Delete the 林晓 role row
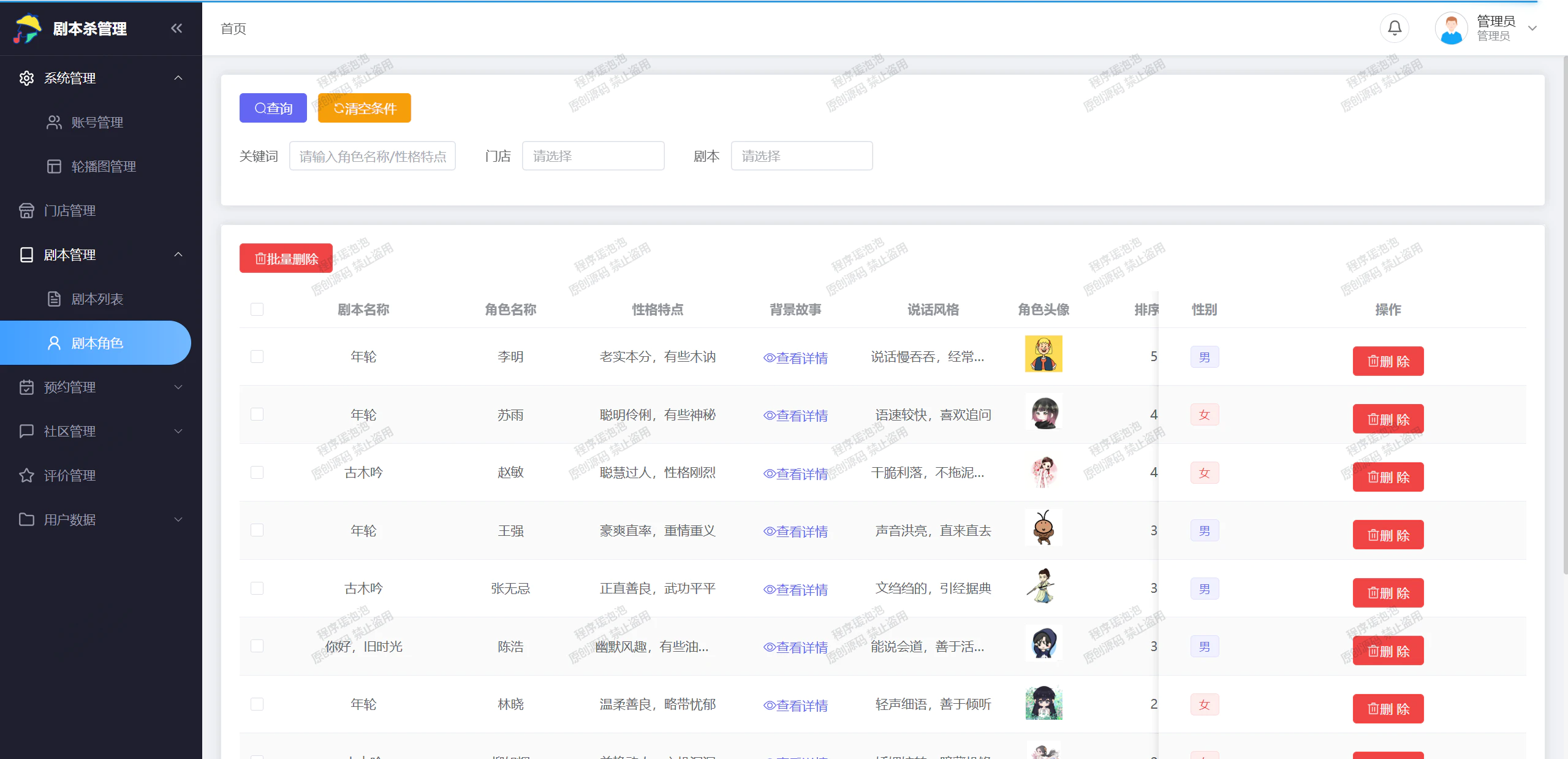The width and height of the screenshot is (1568, 759). click(1388, 709)
